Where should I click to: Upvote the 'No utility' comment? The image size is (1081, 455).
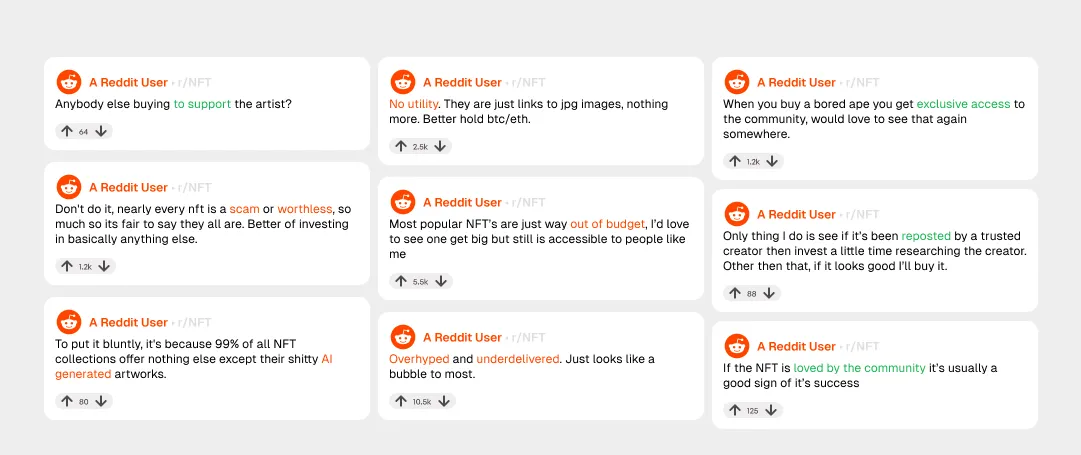pos(401,146)
